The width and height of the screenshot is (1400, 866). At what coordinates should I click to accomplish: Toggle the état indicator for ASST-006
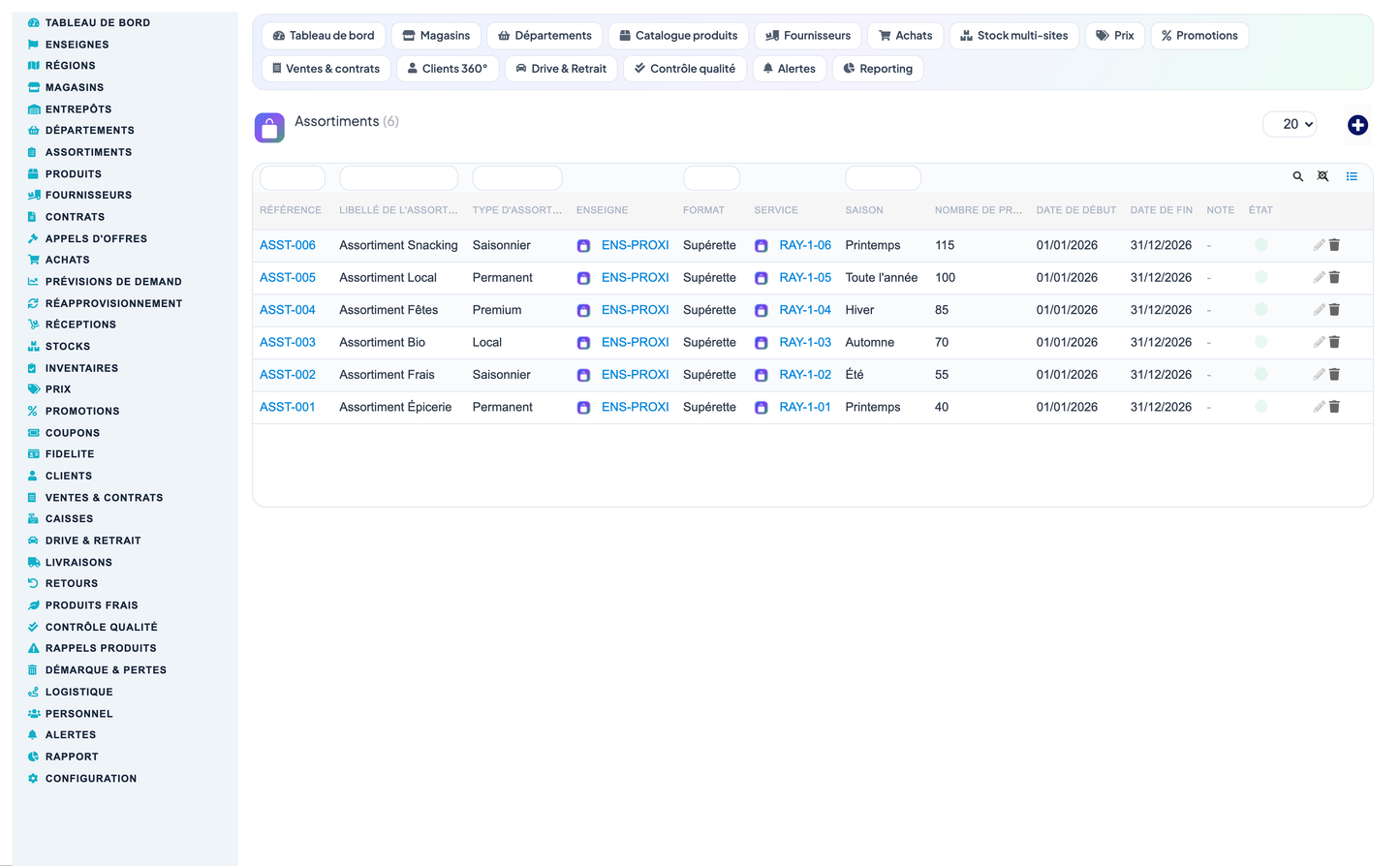(1260, 245)
